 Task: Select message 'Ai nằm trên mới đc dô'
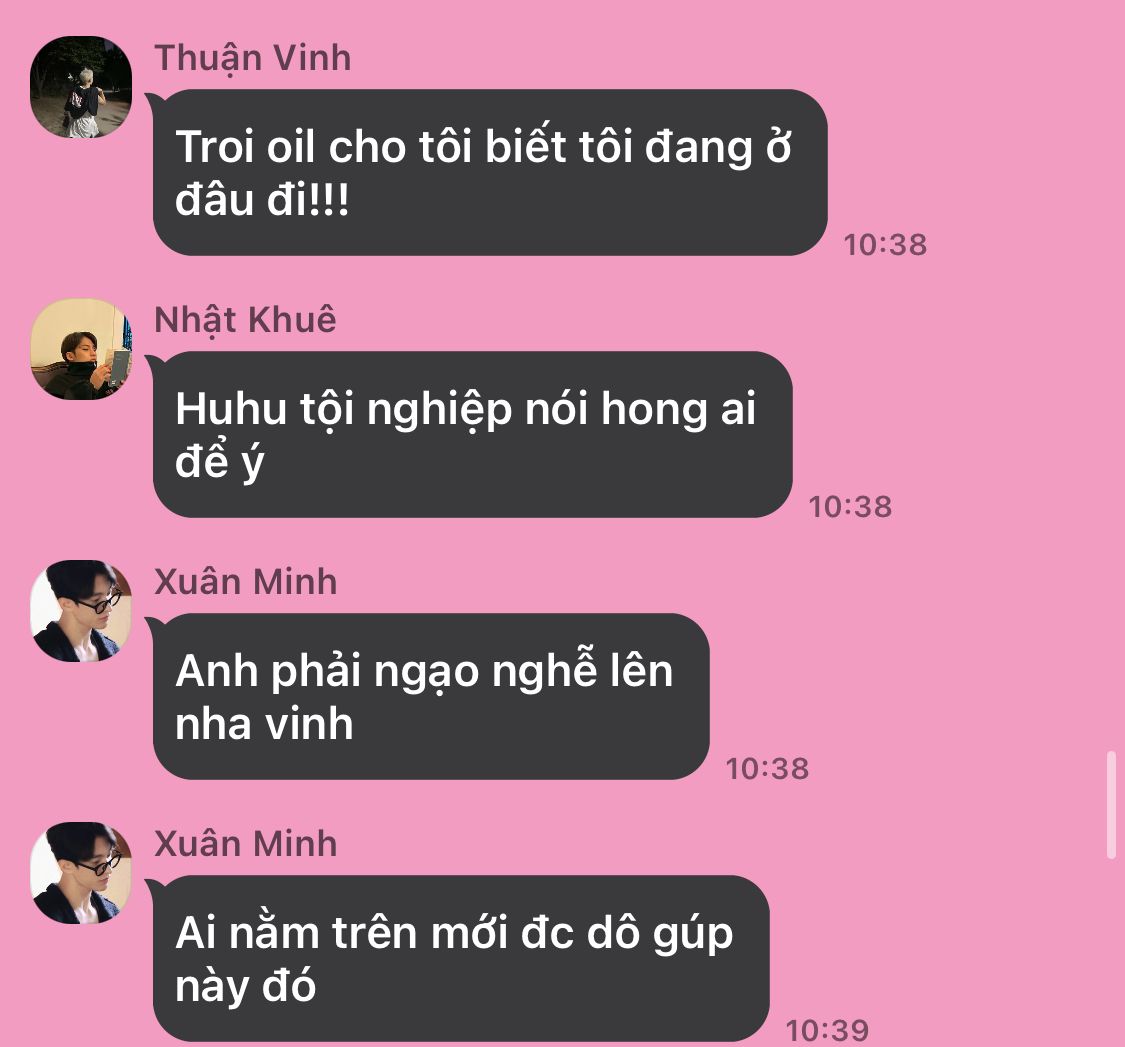pos(461,958)
